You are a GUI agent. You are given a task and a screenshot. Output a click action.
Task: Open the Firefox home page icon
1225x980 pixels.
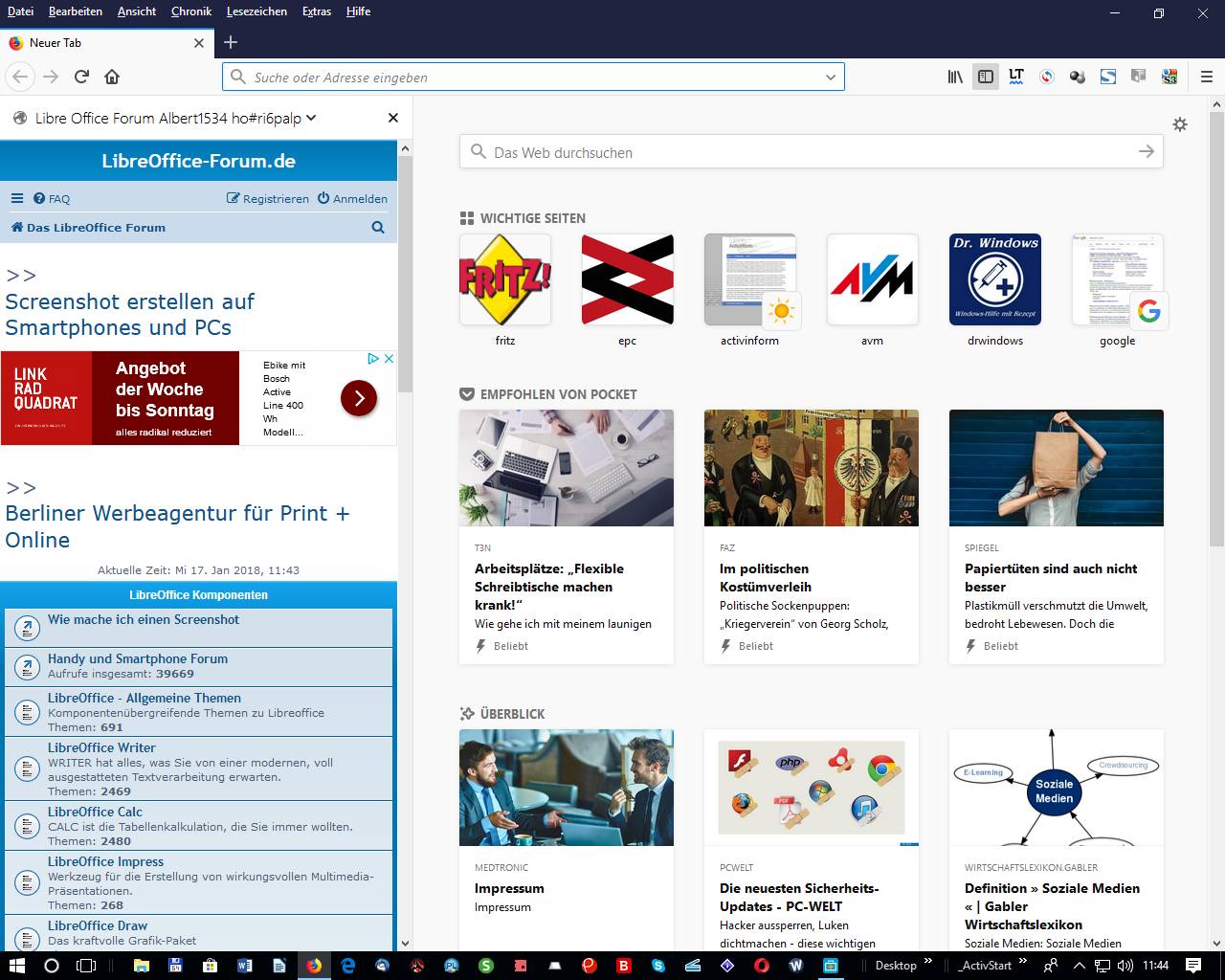tap(112, 77)
